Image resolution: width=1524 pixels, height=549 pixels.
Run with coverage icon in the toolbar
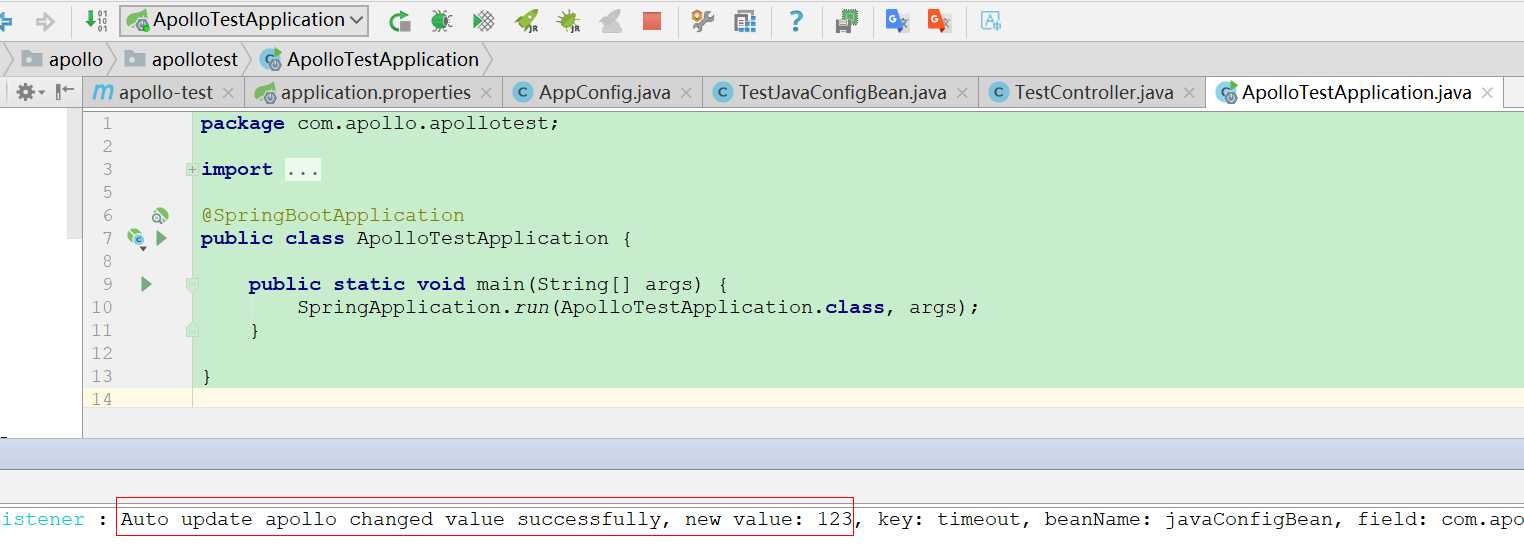[x=484, y=20]
